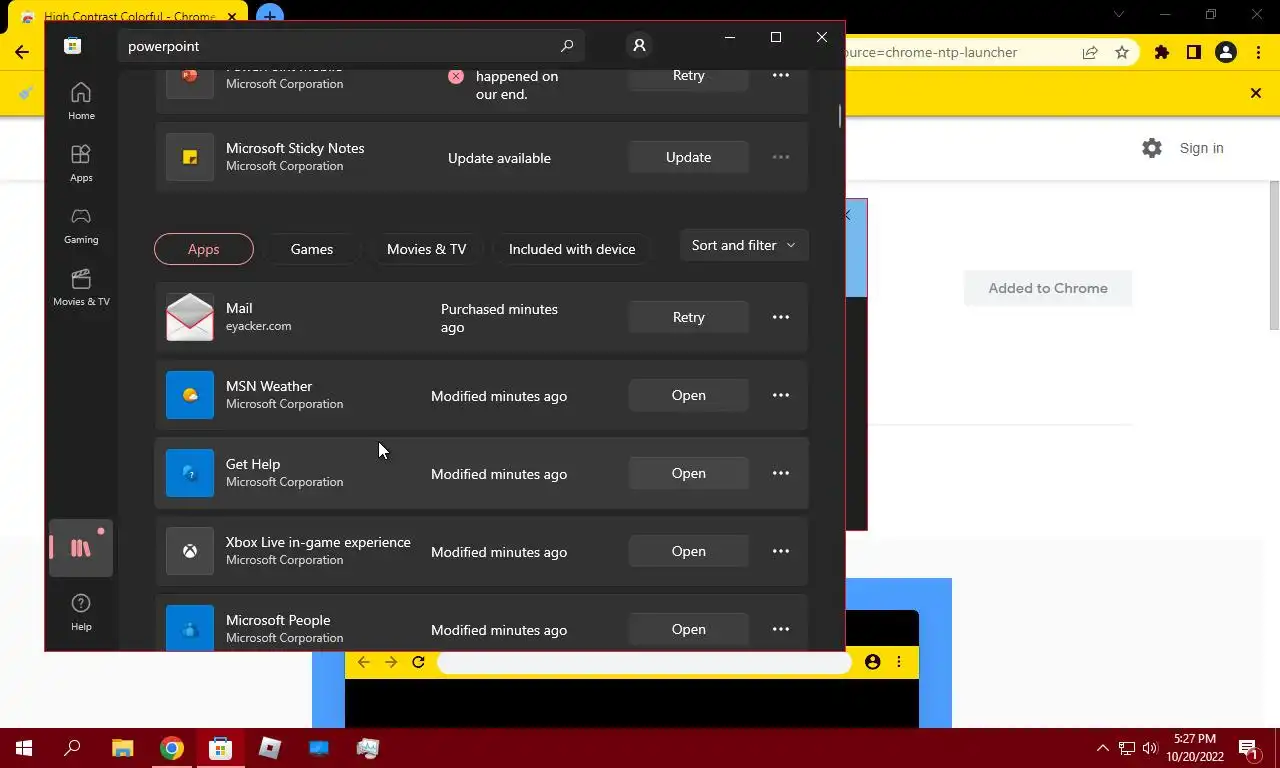Open Windows Start menu
The image size is (1280, 768).
coord(24,747)
